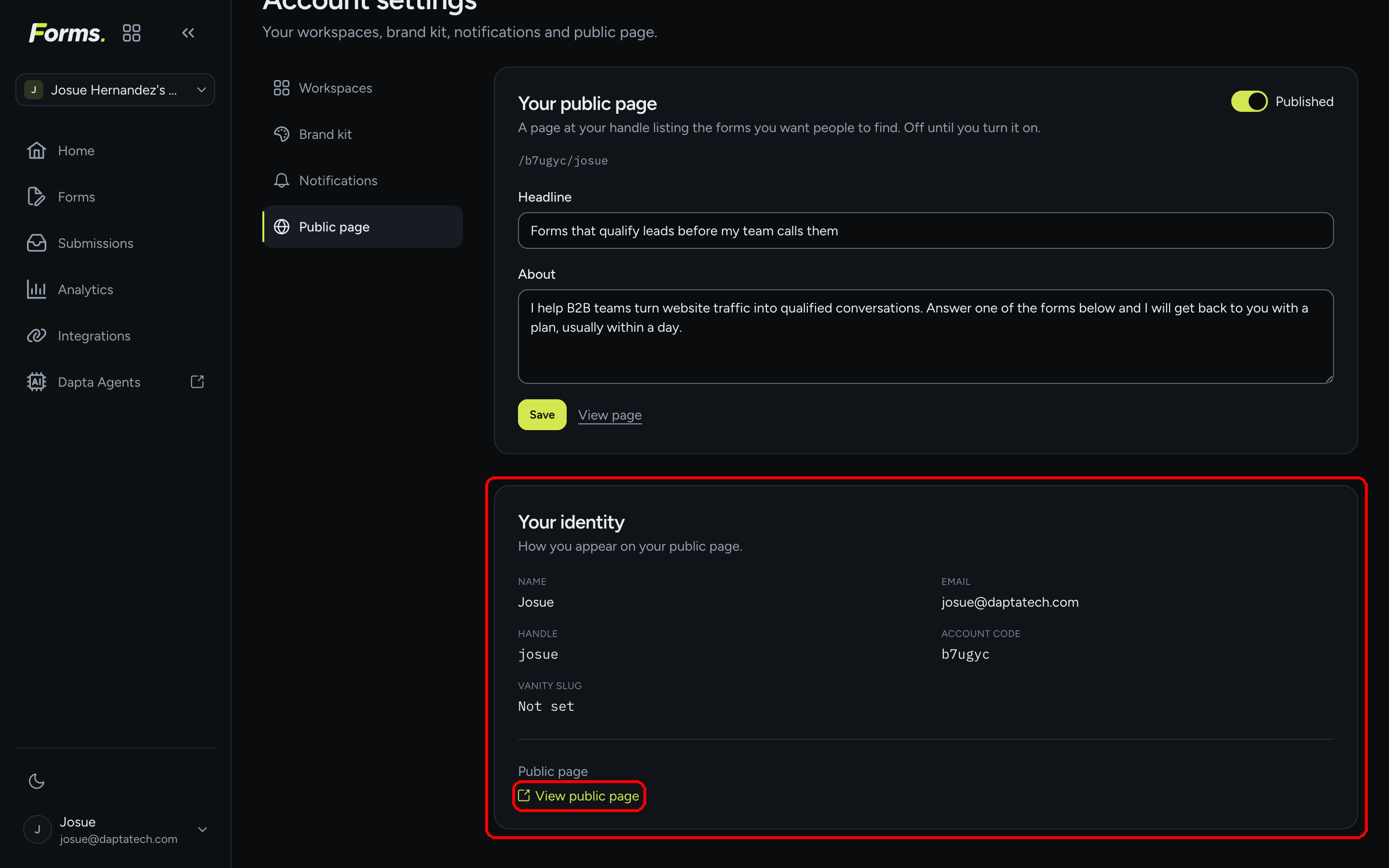Follow the View page link
Image resolution: width=1389 pixels, height=868 pixels.
tap(610, 415)
